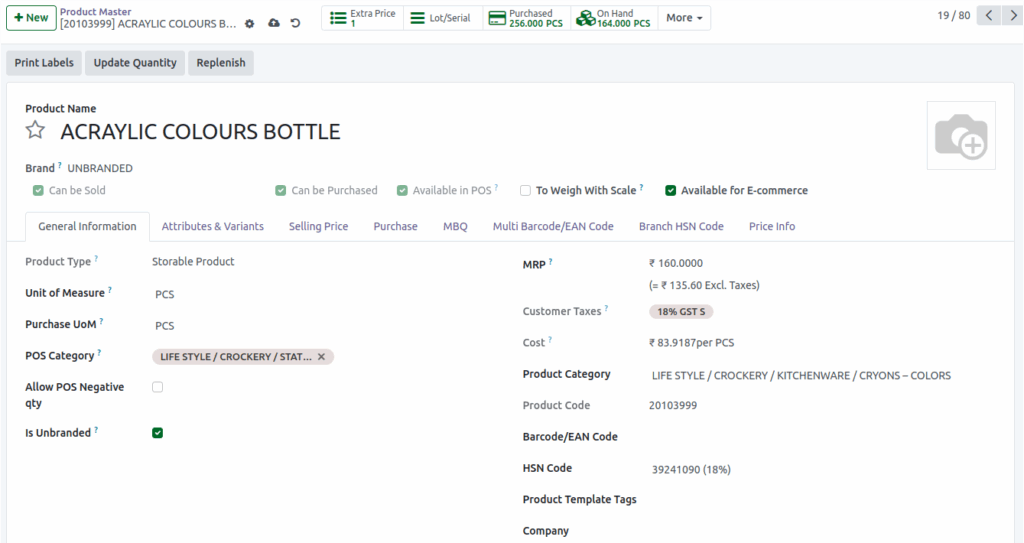This screenshot has height=543, width=1024.
Task: Open the Extra Price stat button
Action: click(x=362, y=18)
